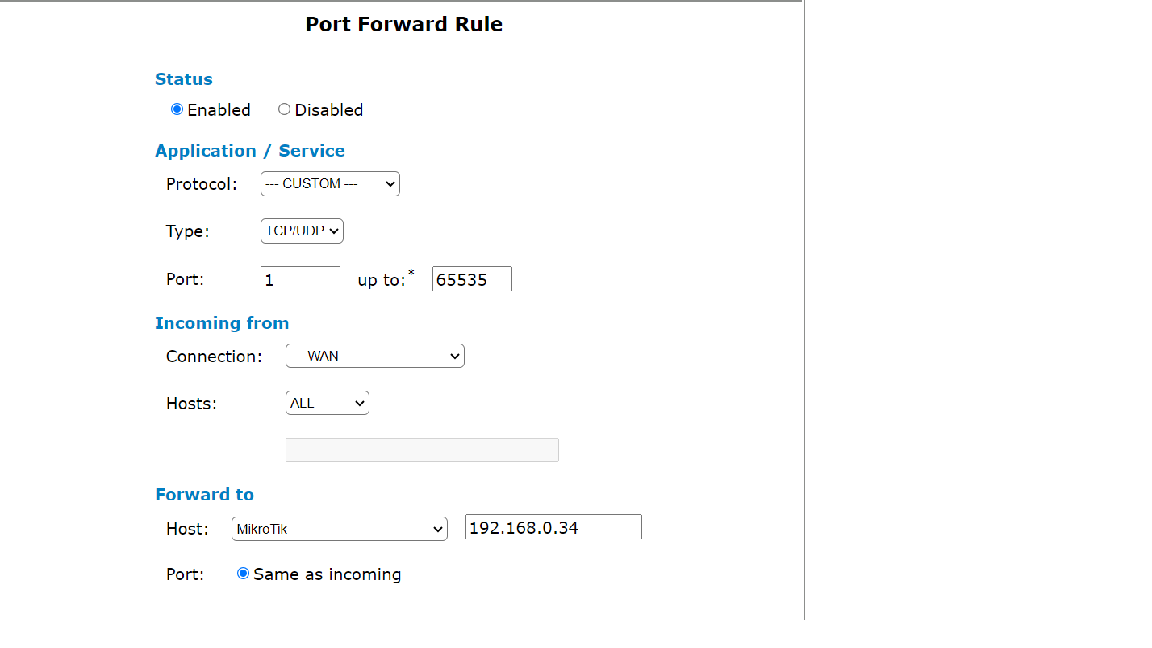Click the Incoming from section heading
Screen dimensions: 1152x648
(x=222, y=323)
